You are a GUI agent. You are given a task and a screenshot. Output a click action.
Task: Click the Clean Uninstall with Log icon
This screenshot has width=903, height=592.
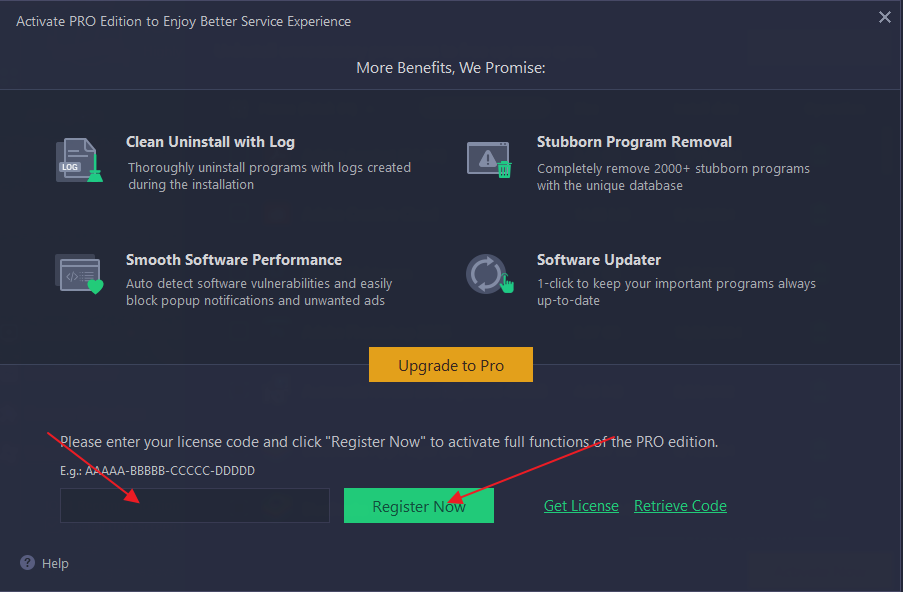79,160
